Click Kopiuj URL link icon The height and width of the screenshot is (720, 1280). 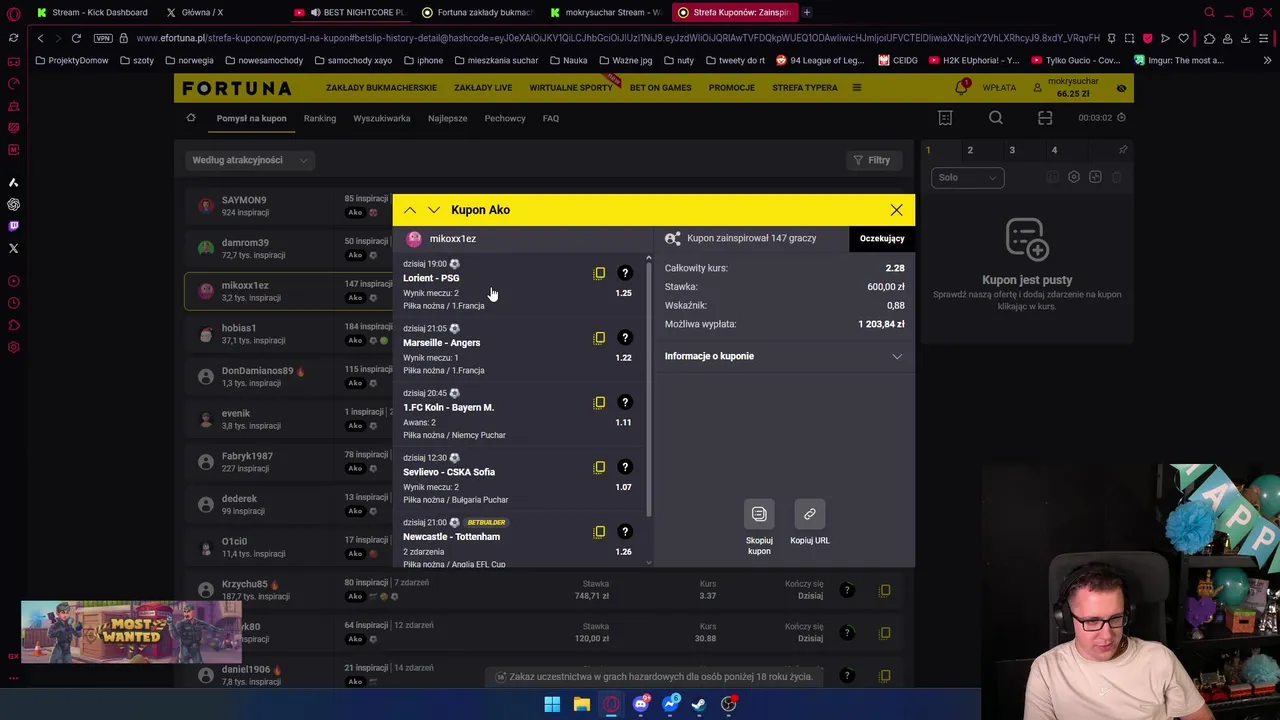pyautogui.click(x=809, y=514)
